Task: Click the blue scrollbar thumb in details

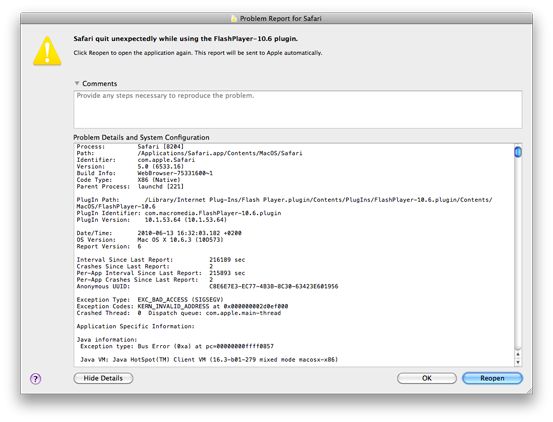Action: (518, 152)
